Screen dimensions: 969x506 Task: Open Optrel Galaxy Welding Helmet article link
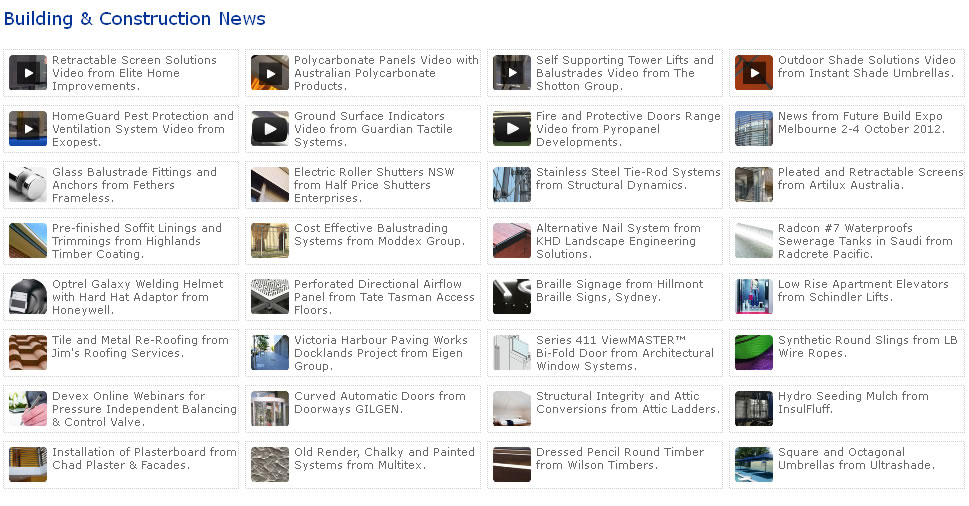(138, 297)
